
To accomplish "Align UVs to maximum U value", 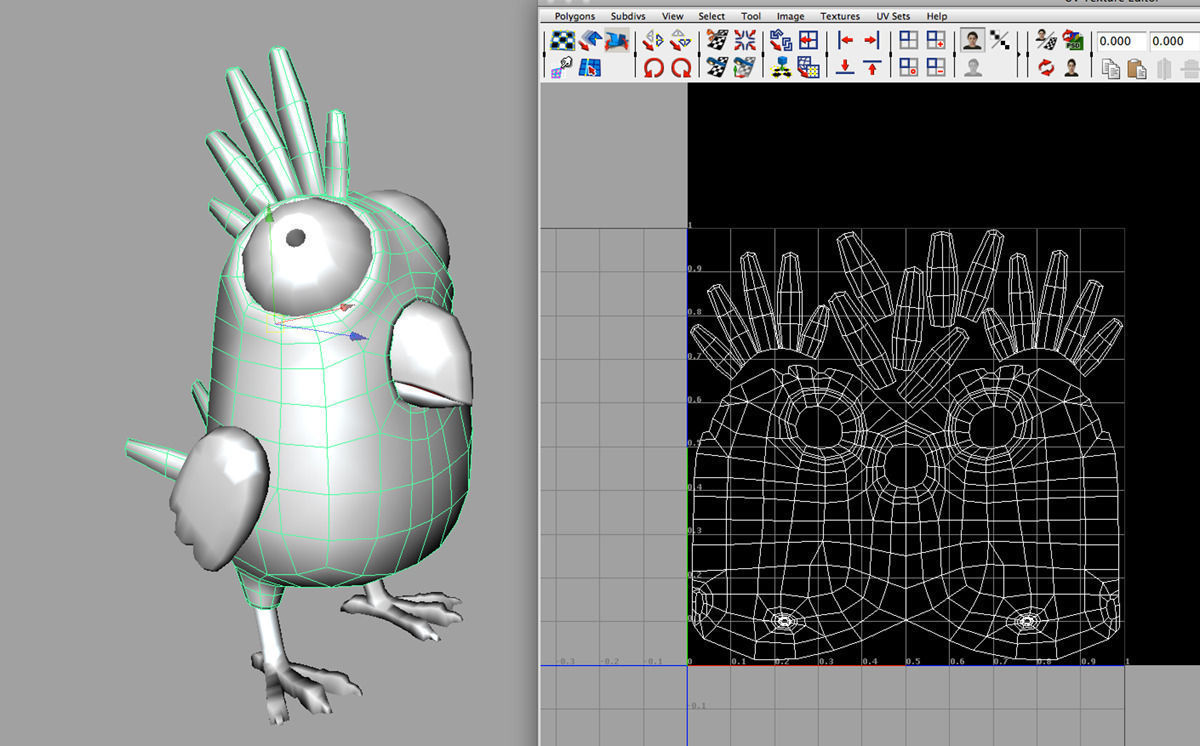I will point(872,41).
